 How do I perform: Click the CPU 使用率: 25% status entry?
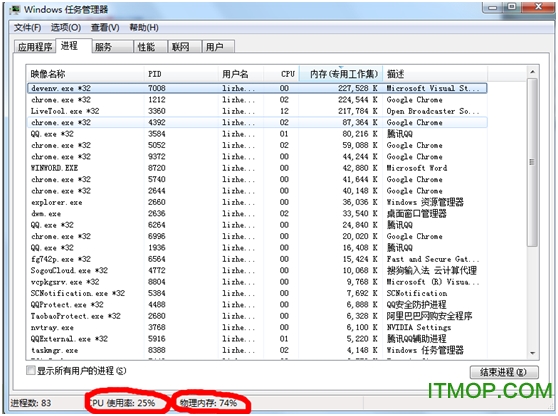click(x=122, y=403)
